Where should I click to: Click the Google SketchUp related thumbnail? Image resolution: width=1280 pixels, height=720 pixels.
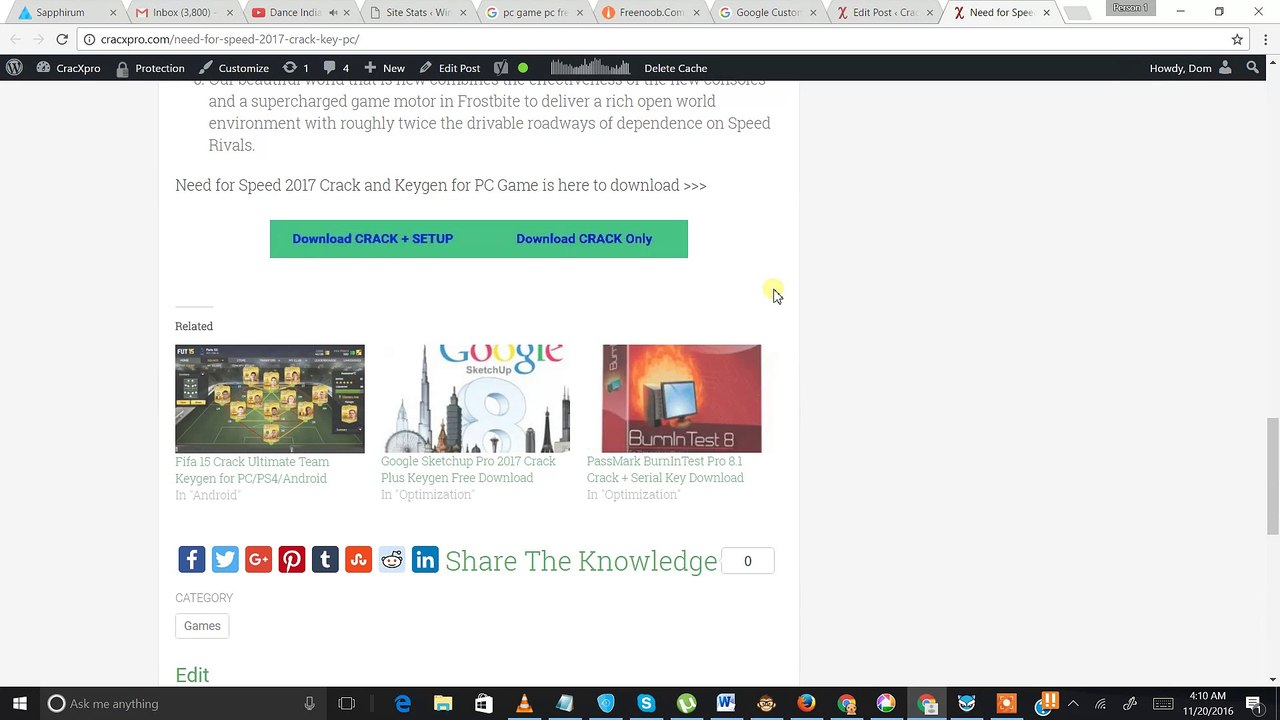click(476, 399)
